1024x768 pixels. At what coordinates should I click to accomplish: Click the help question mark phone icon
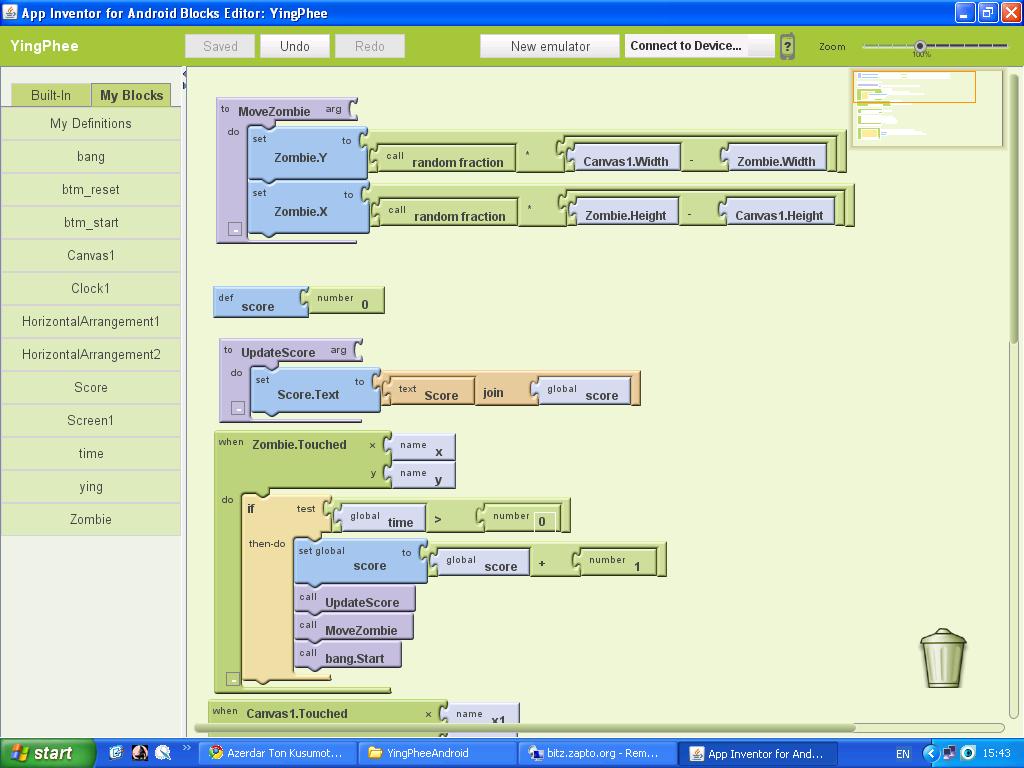click(x=788, y=46)
